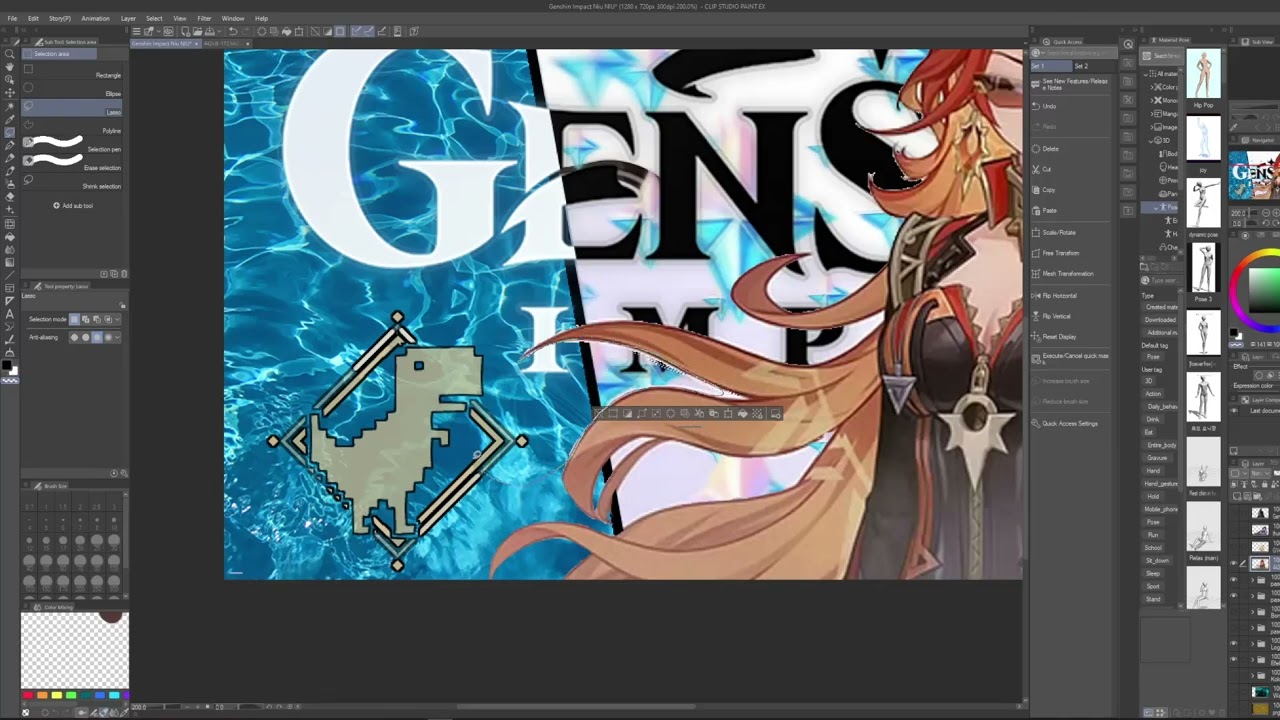The height and width of the screenshot is (720, 1280).
Task: Click Flip Horizontal in Quick Access
Action: click(1060, 295)
